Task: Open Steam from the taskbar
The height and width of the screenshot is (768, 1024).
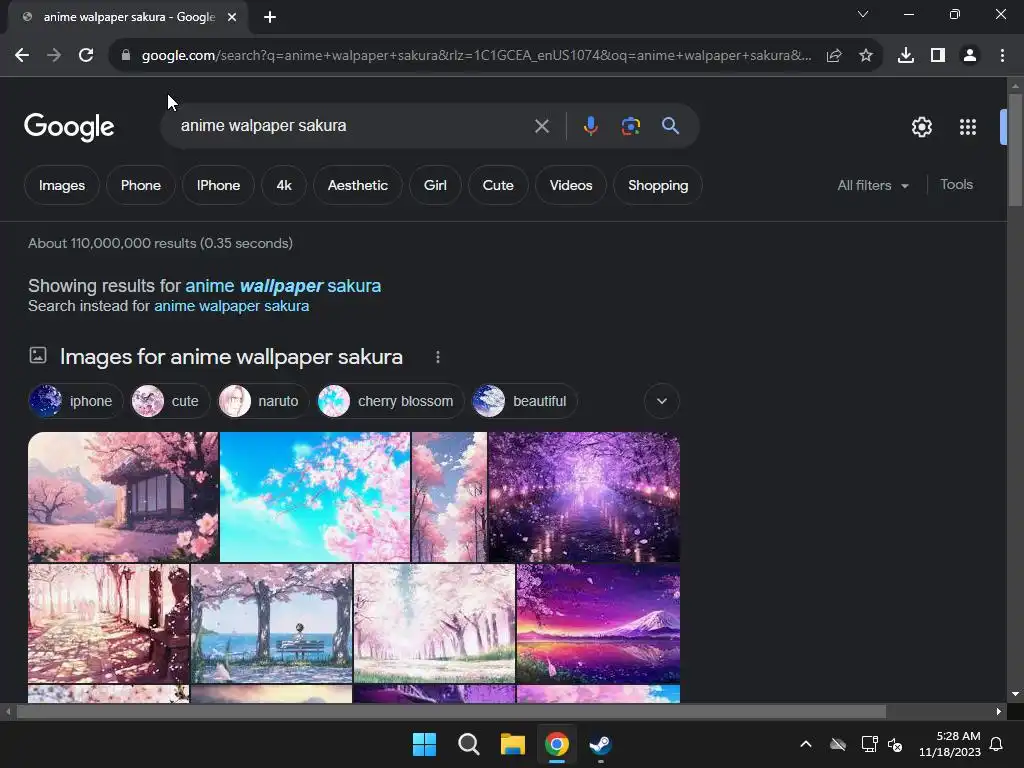Action: [601, 744]
